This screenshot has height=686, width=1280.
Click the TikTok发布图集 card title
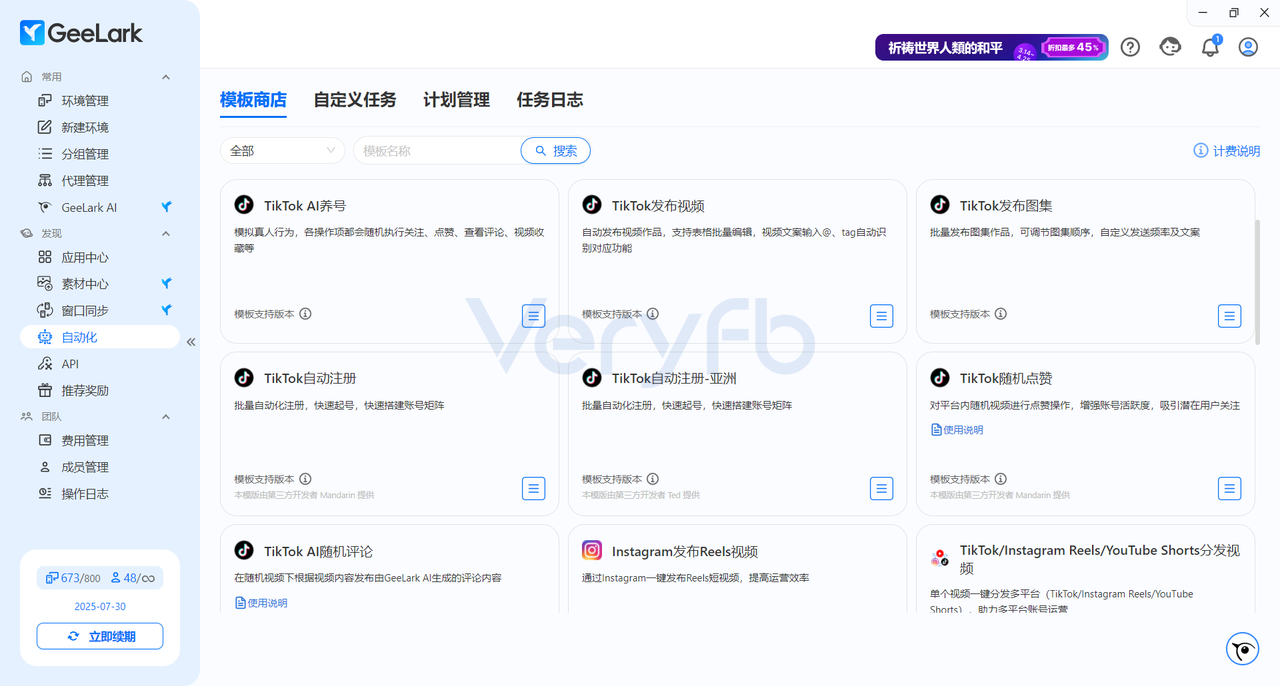click(x=1006, y=206)
